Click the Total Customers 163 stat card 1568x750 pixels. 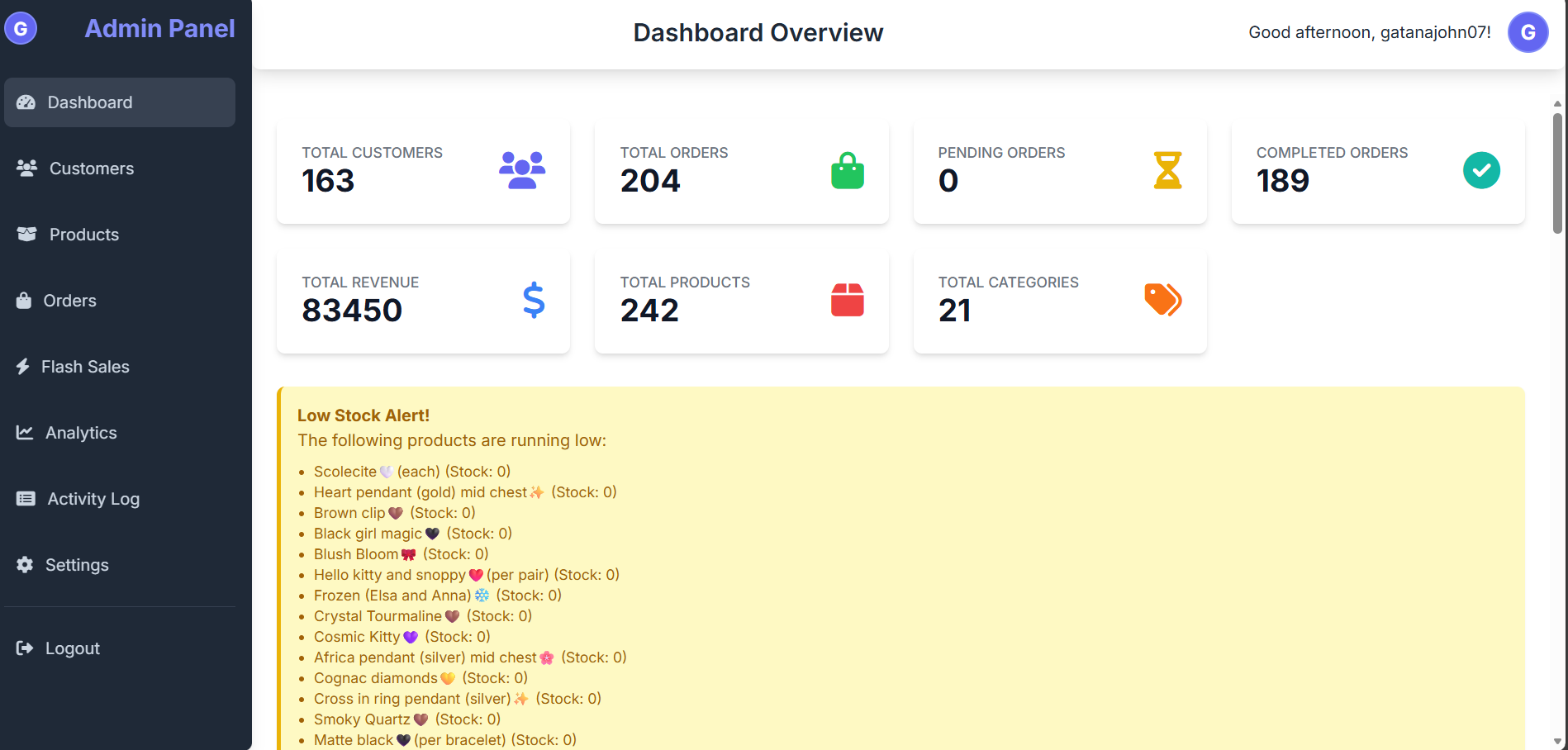pos(423,170)
